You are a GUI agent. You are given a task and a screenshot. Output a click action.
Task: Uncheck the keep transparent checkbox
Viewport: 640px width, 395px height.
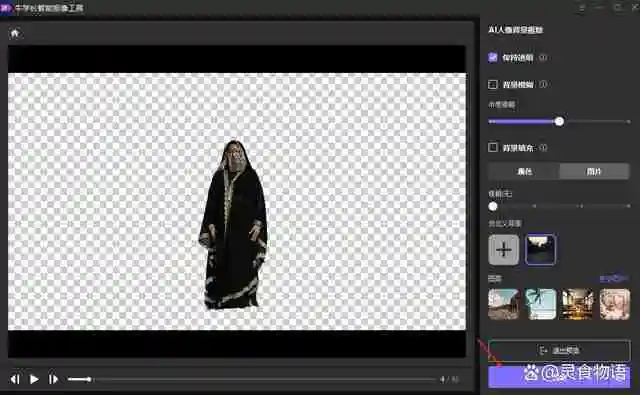[x=493, y=58]
